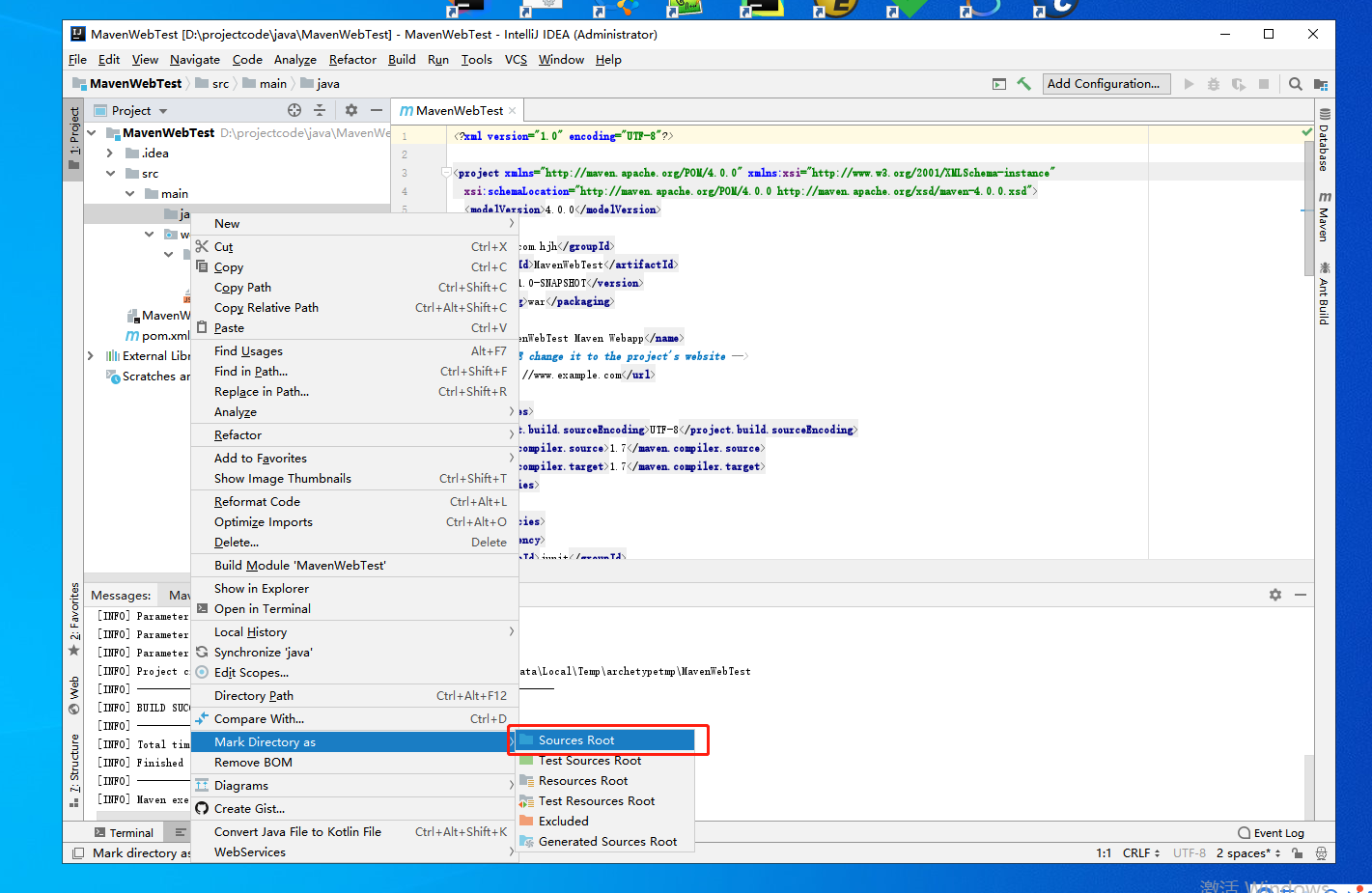Click the read-only lock icon in status bar
Screen dimensions: 1372x893
pyautogui.click(x=1298, y=853)
